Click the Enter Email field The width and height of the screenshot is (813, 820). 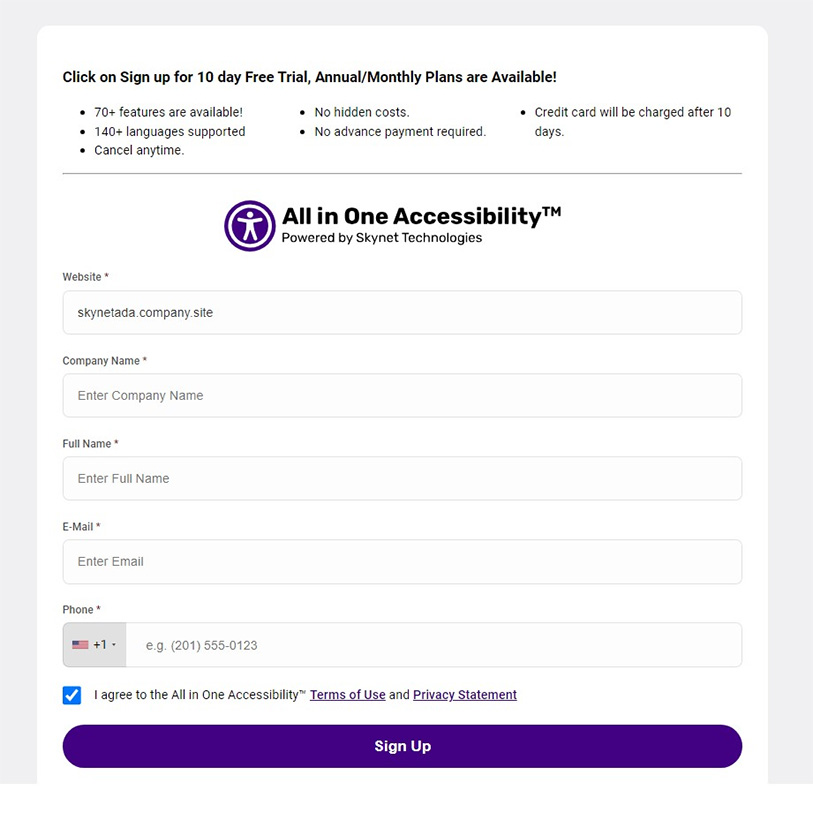point(400,561)
